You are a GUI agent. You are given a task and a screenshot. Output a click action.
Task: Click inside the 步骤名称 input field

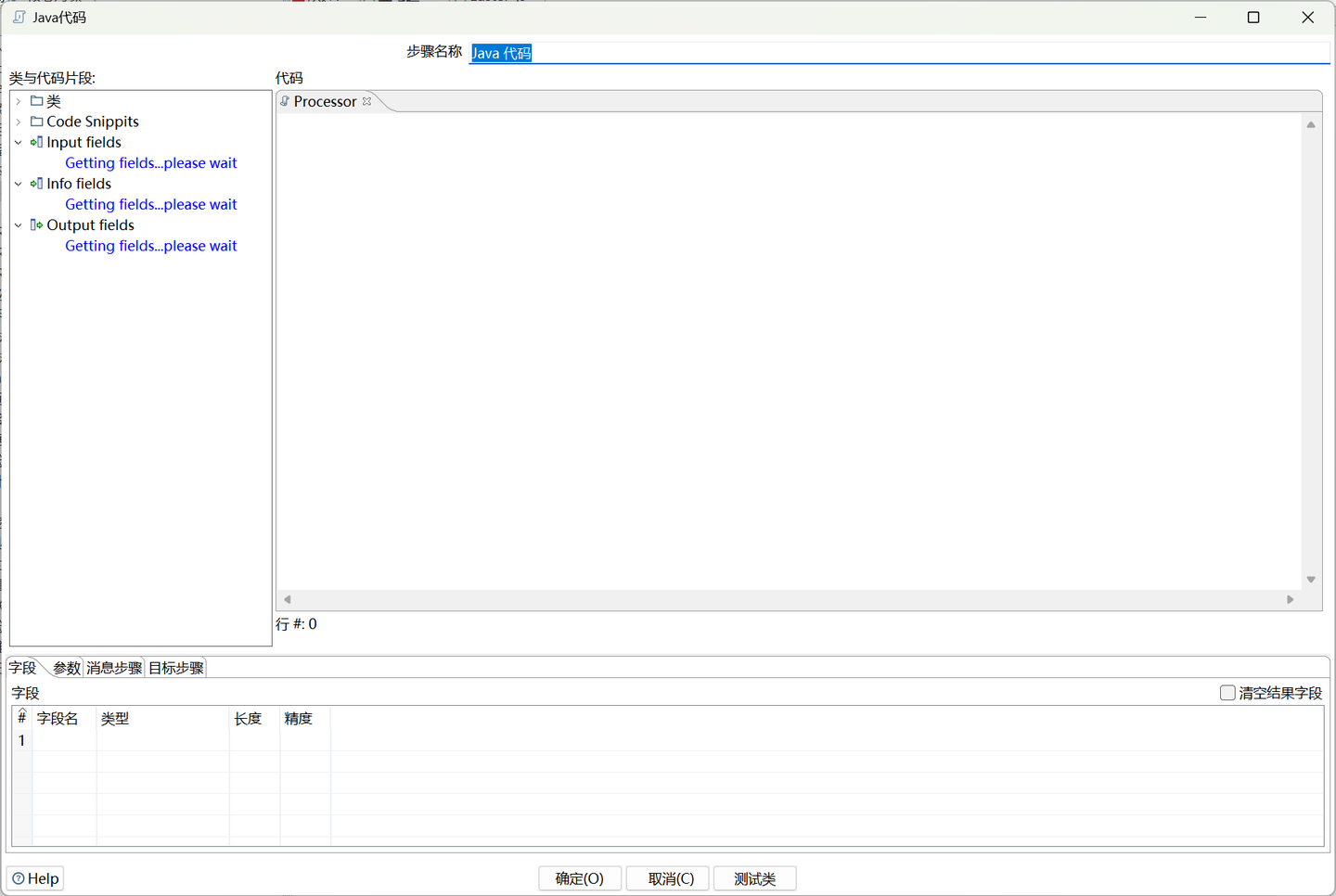649,53
